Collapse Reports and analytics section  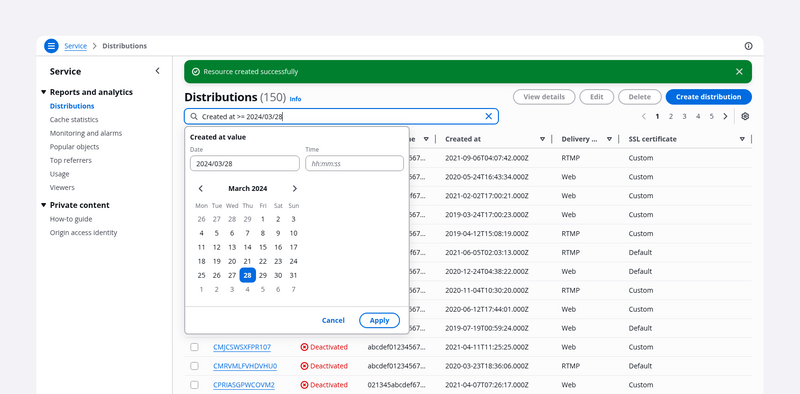coord(43,92)
